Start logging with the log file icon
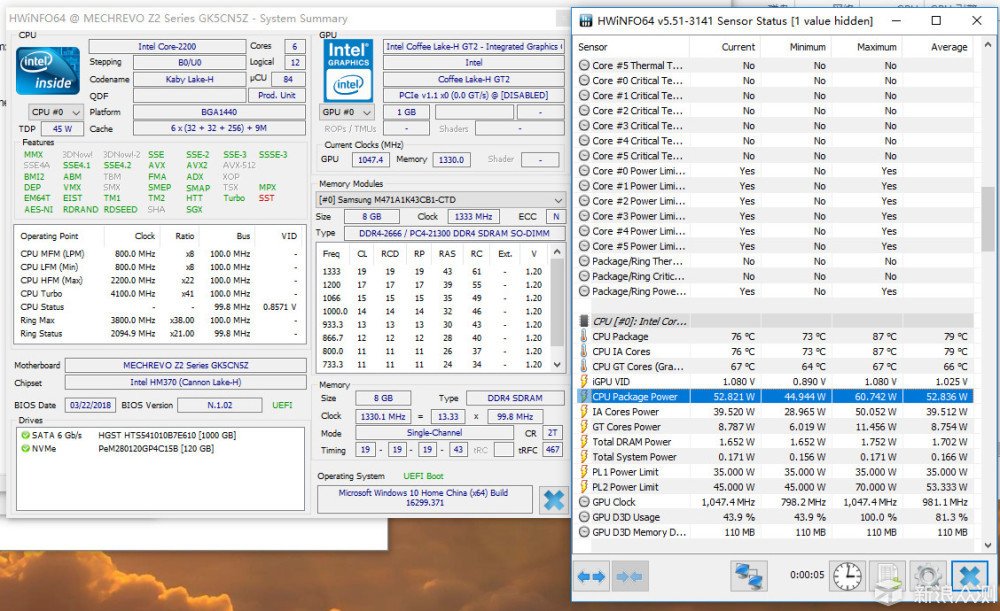 coord(887,576)
